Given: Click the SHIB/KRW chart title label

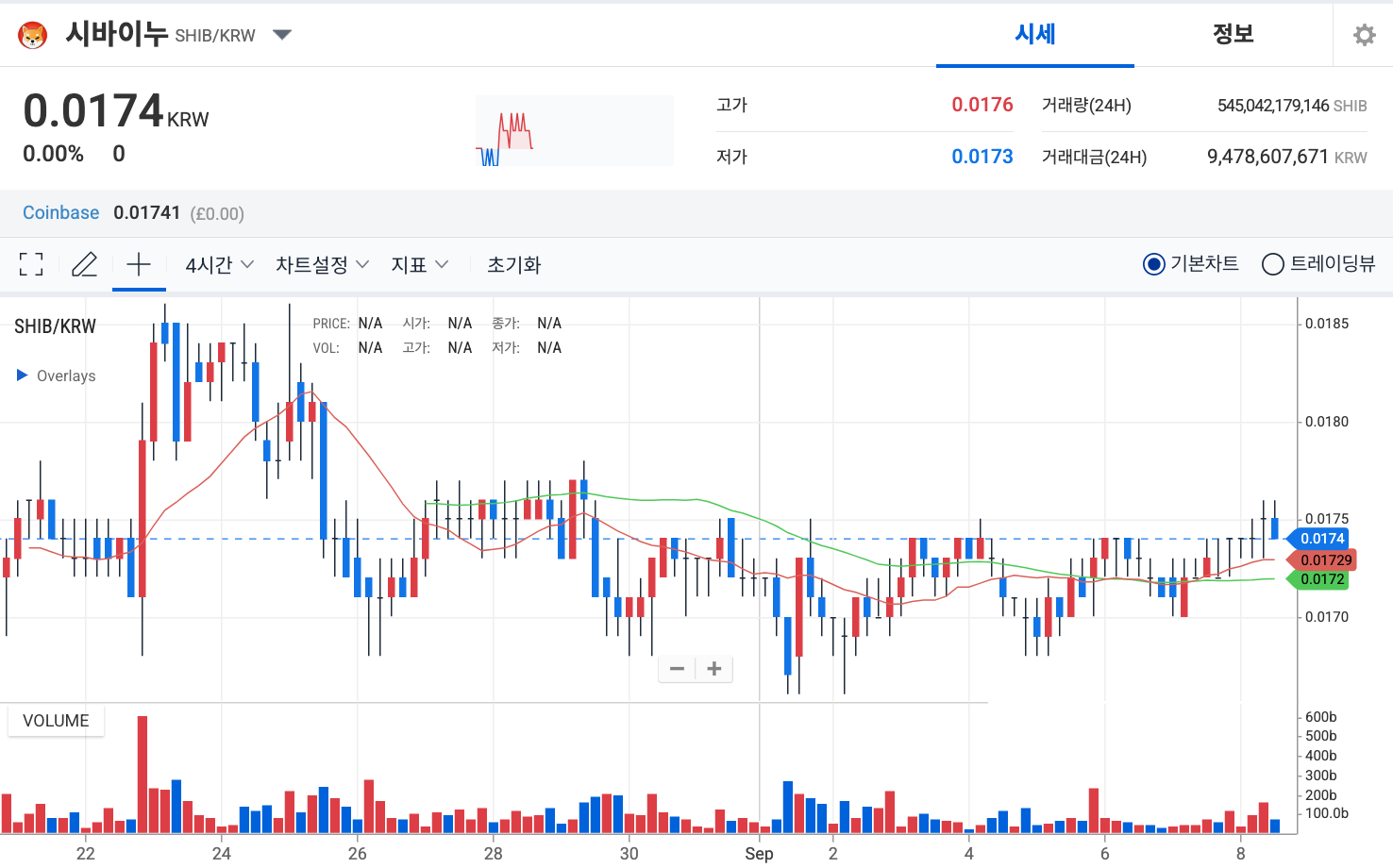Looking at the screenshot, I should [x=55, y=326].
